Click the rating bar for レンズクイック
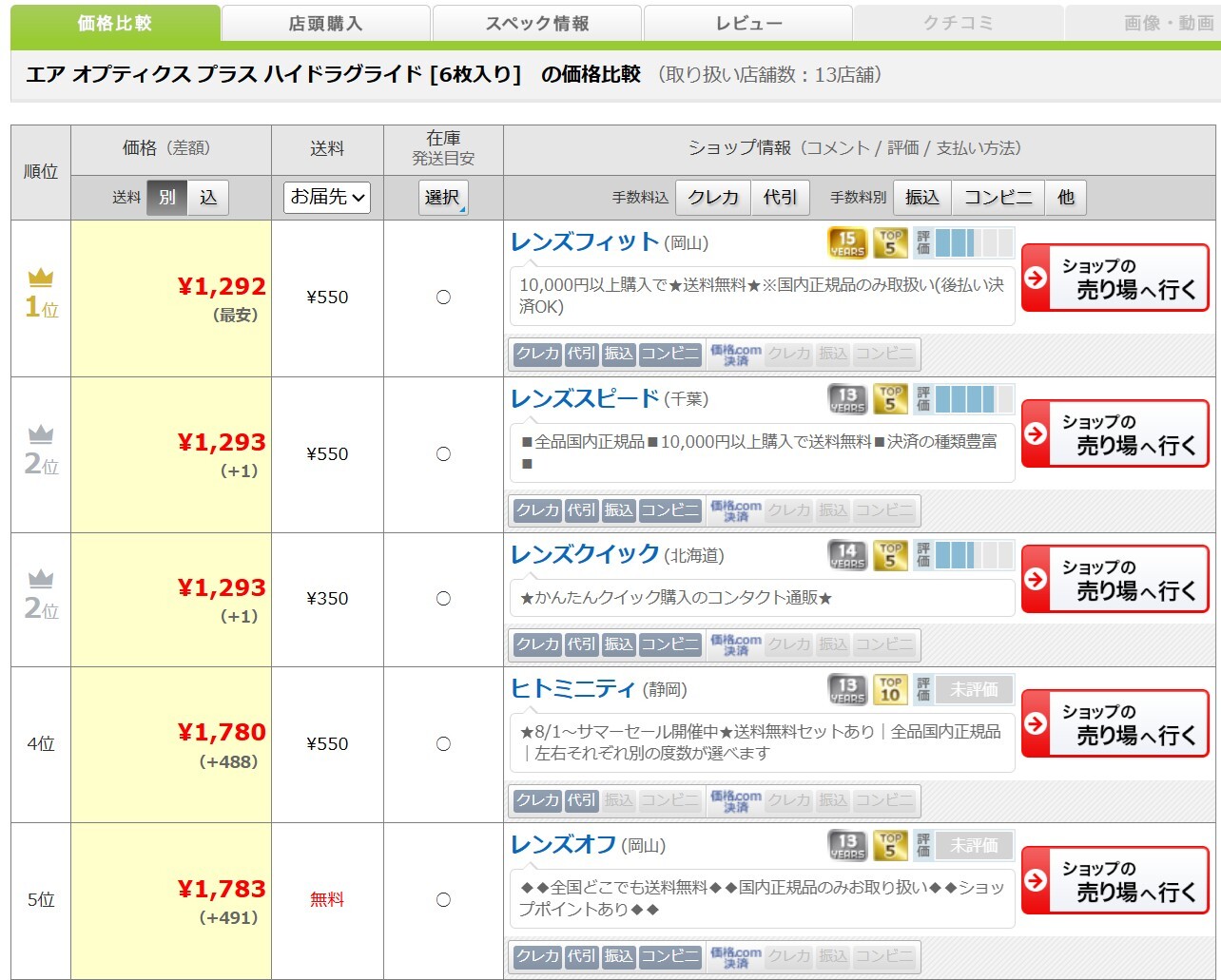Screen dimensions: 1221x980 [964, 555]
